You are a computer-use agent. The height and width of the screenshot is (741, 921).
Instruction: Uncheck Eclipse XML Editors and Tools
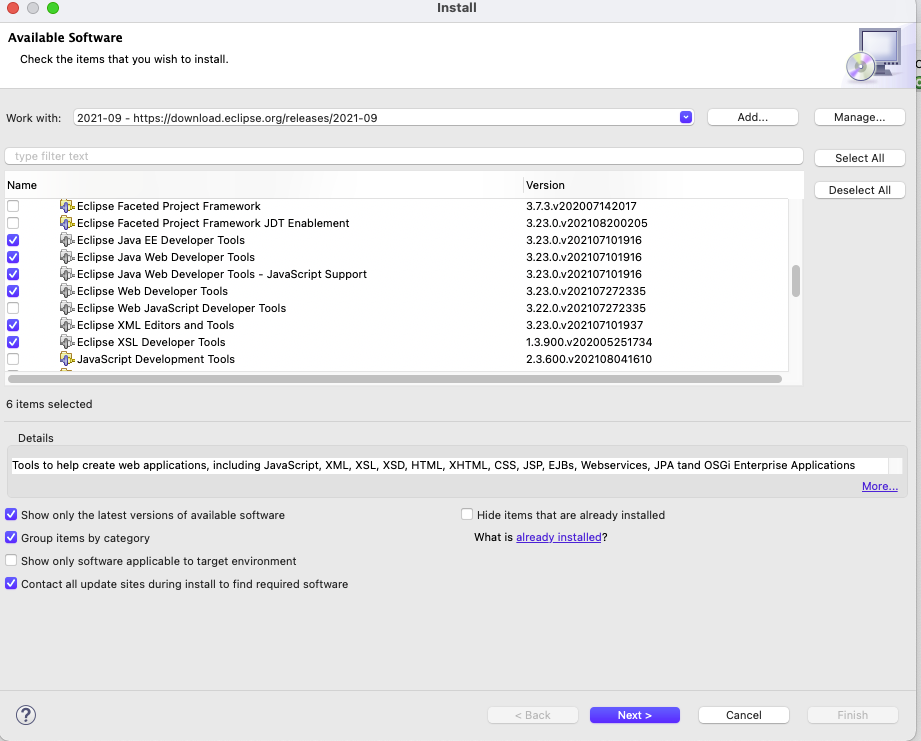[x=13, y=325]
